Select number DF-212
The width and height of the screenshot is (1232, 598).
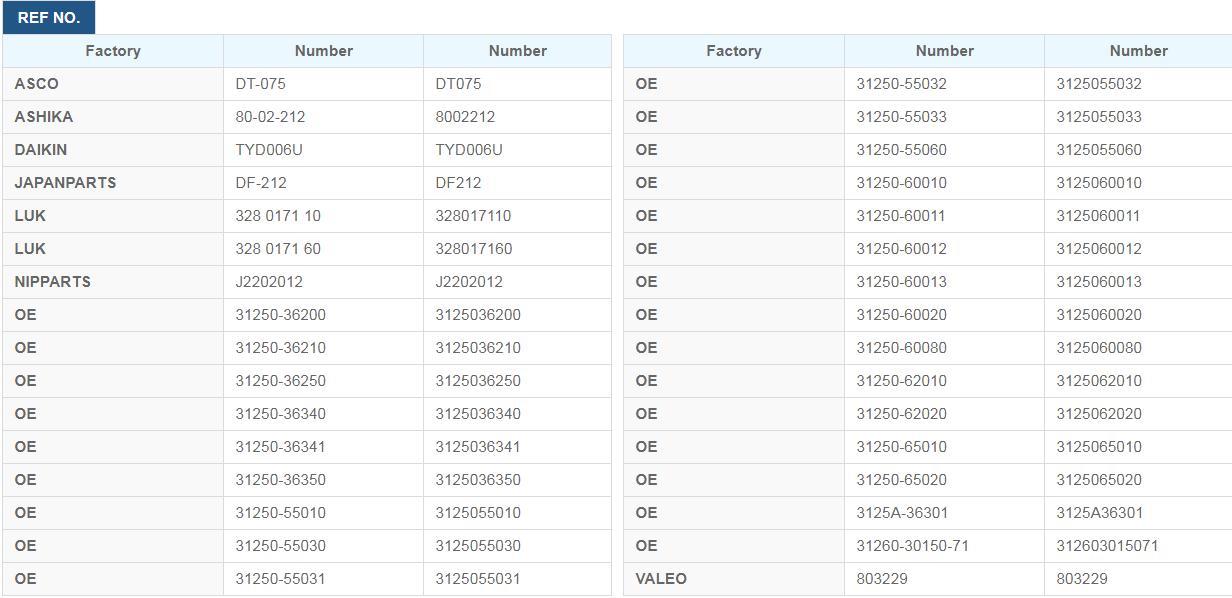[x=261, y=183]
